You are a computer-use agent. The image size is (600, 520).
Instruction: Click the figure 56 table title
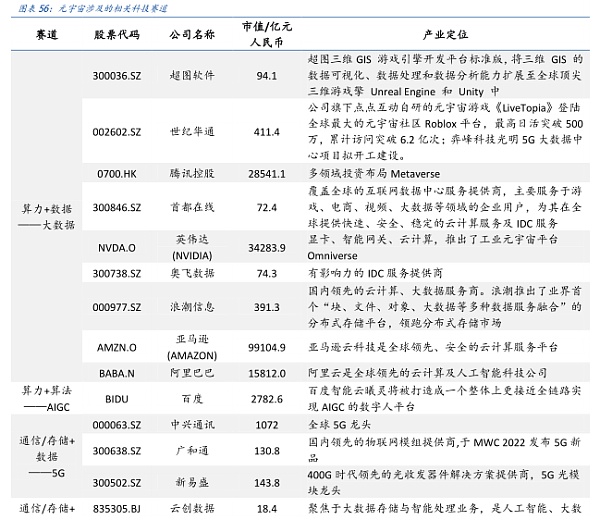[x=93, y=8]
